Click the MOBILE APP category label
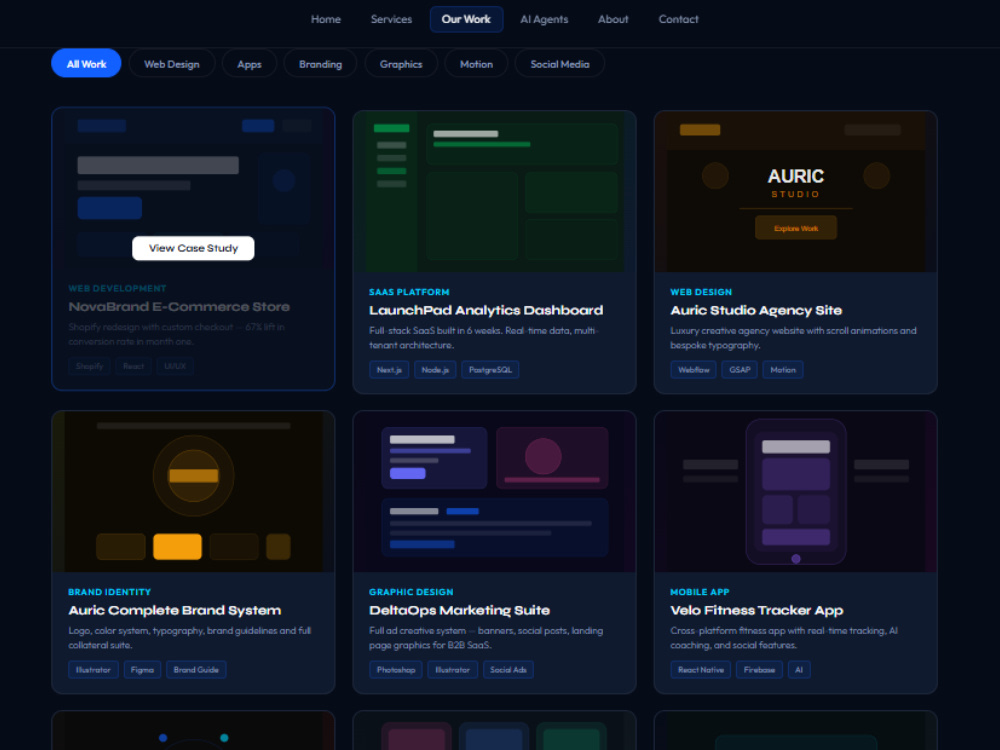 coord(700,592)
